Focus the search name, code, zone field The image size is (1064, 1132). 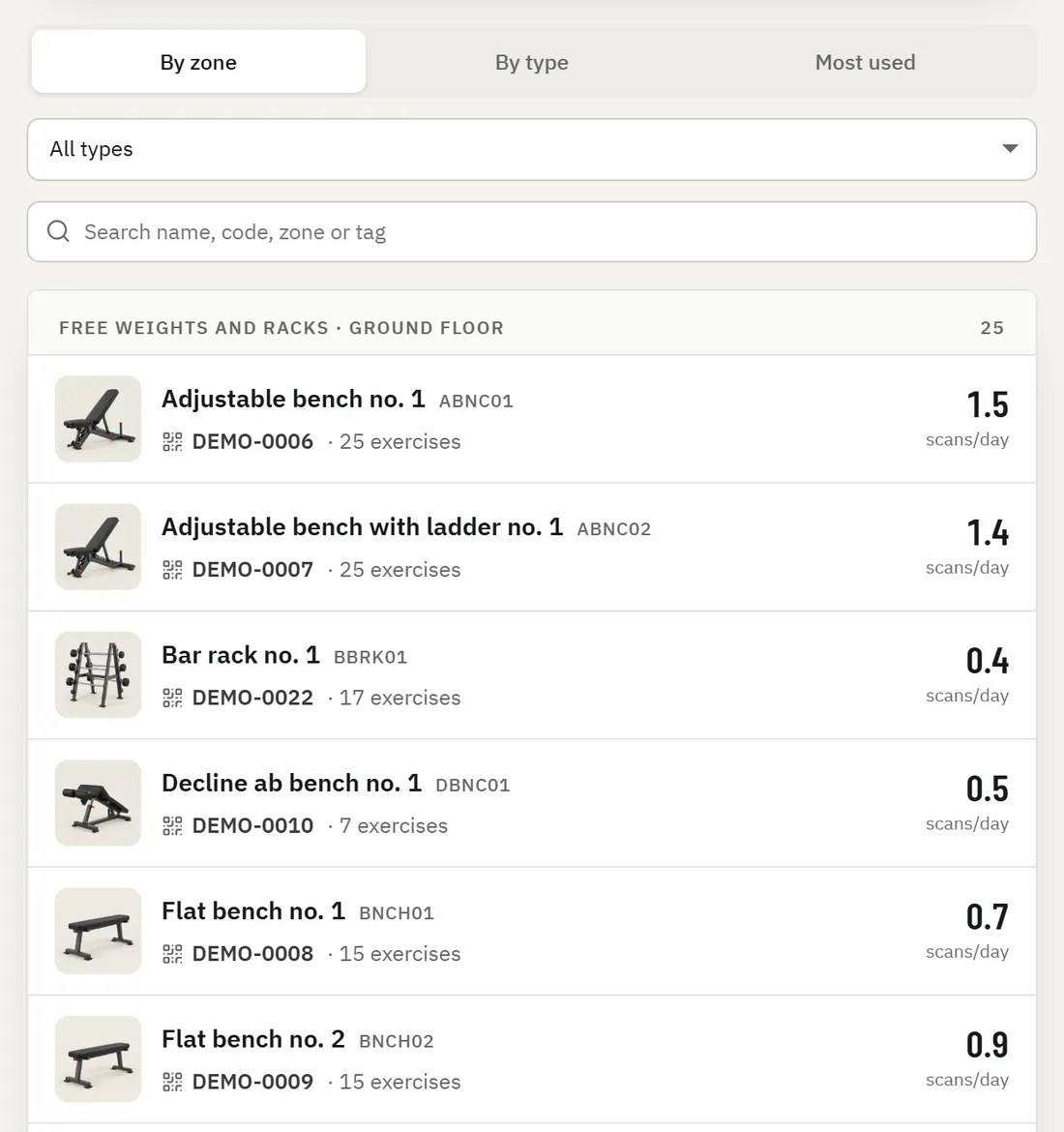(x=532, y=232)
